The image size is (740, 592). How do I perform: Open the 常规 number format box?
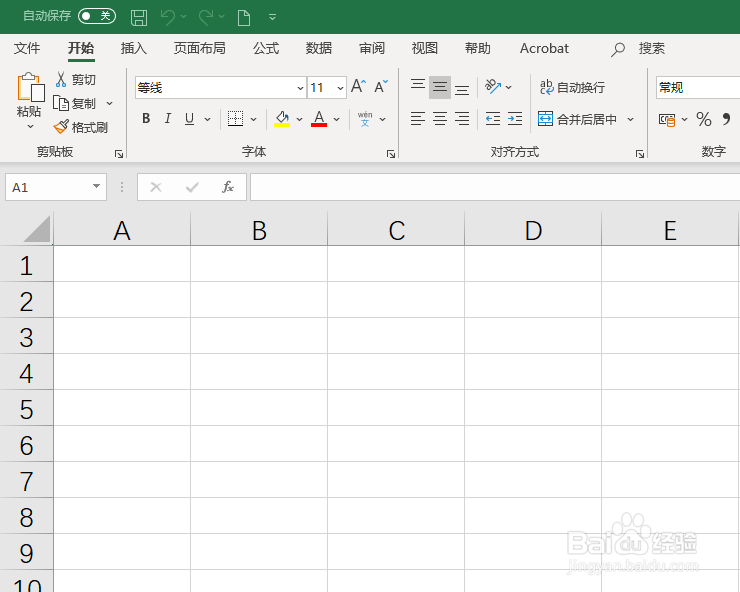tap(698, 88)
